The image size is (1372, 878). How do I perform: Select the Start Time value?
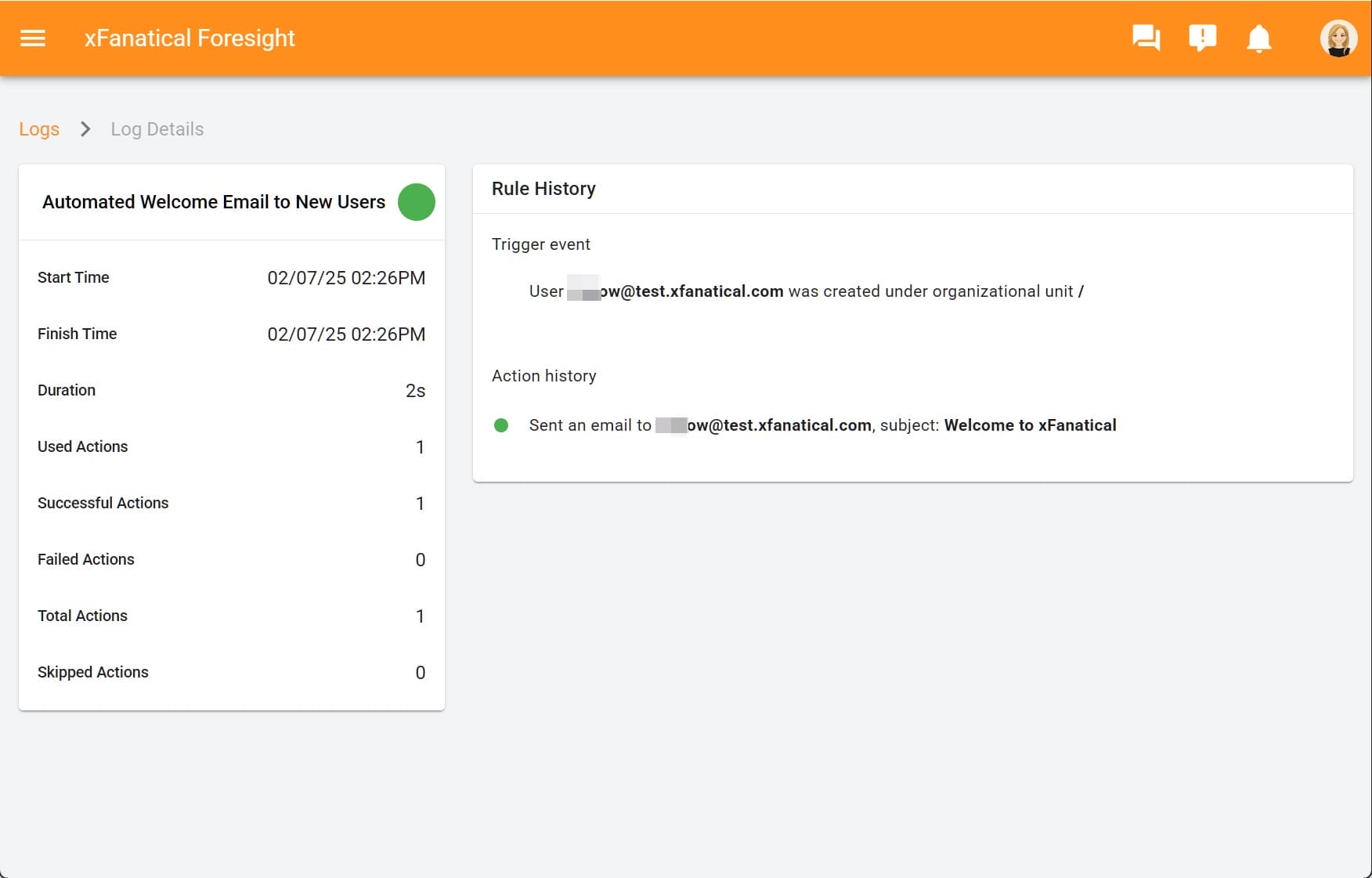coord(346,278)
